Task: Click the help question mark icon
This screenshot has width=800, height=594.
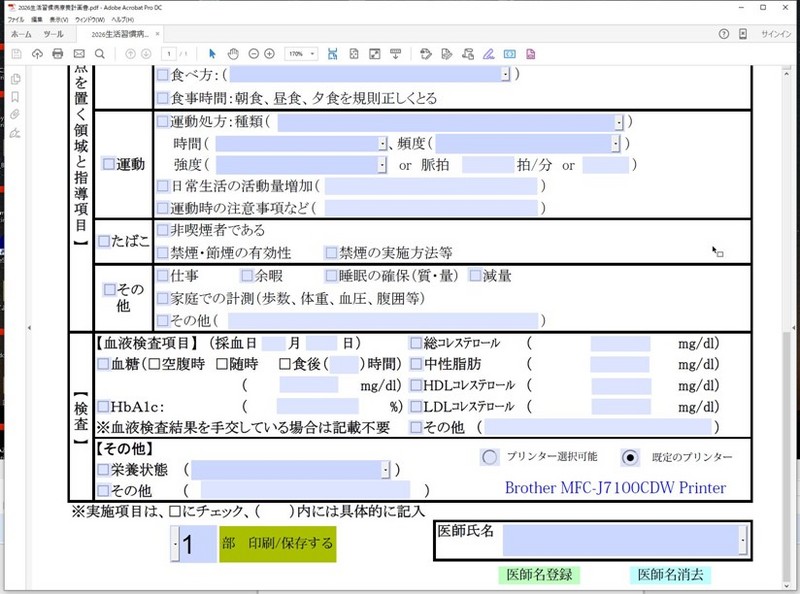Action: [723, 34]
